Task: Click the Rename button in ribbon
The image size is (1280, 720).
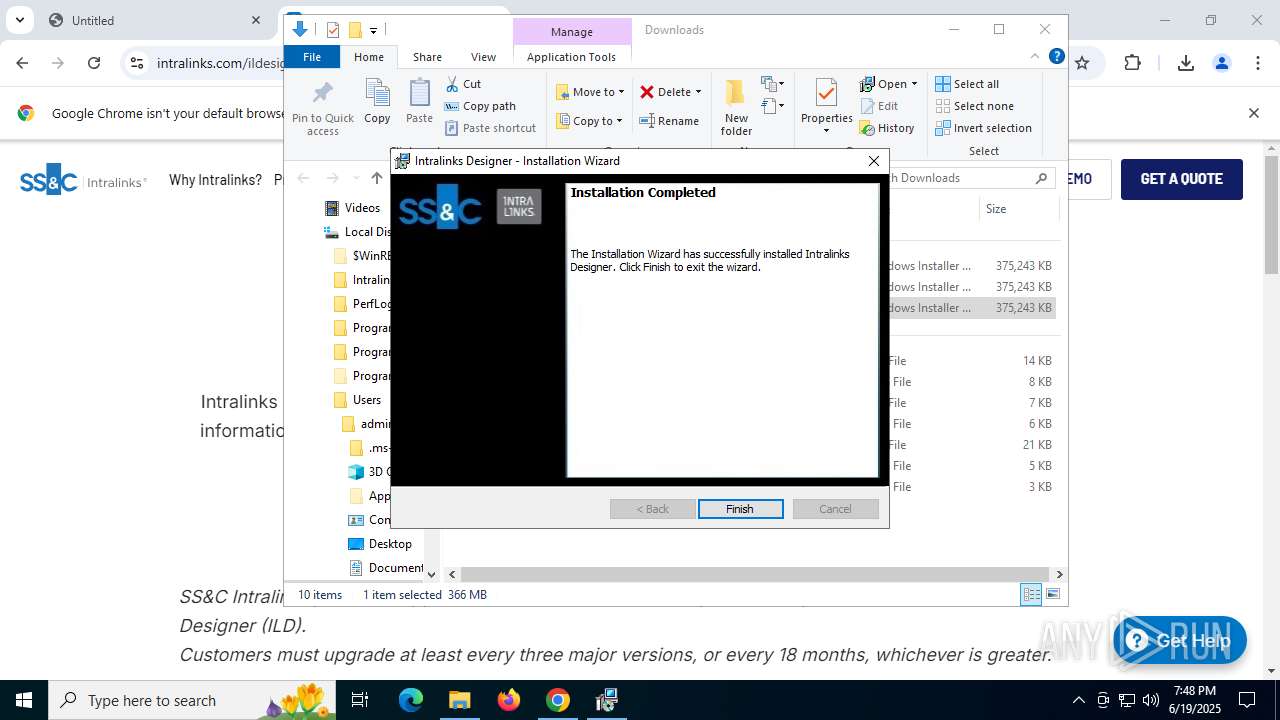Action: [x=669, y=121]
